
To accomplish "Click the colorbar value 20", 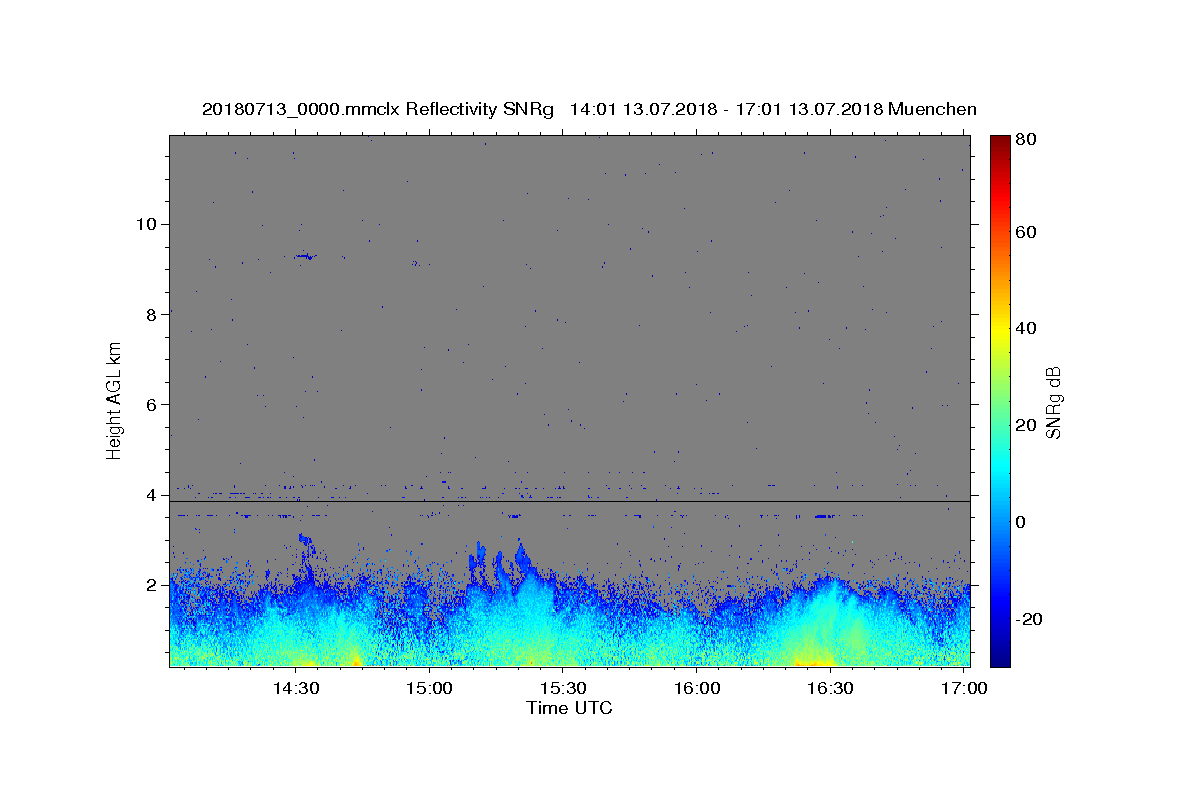I will pos(1027,425).
